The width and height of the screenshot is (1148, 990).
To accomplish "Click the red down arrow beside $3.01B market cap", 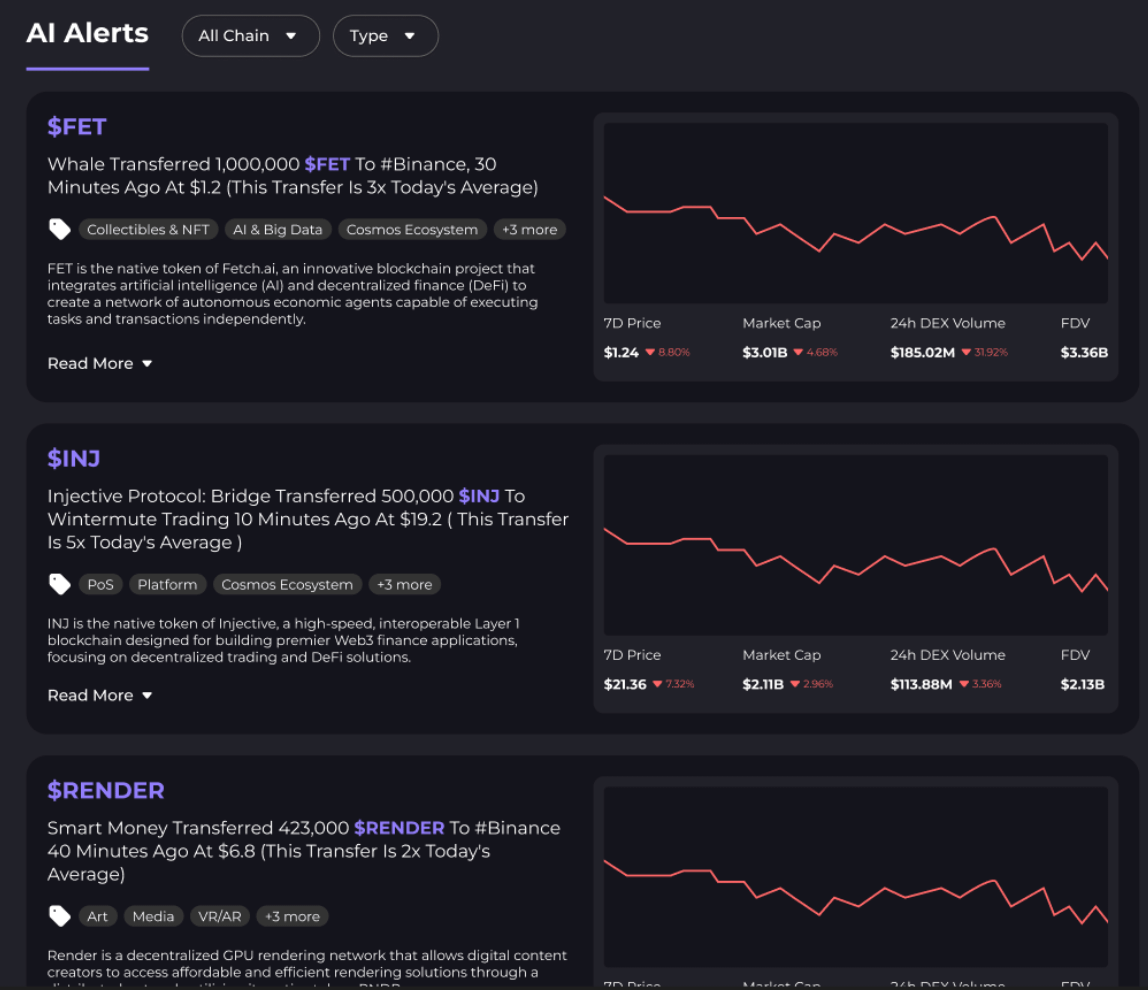I will coord(796,353).
